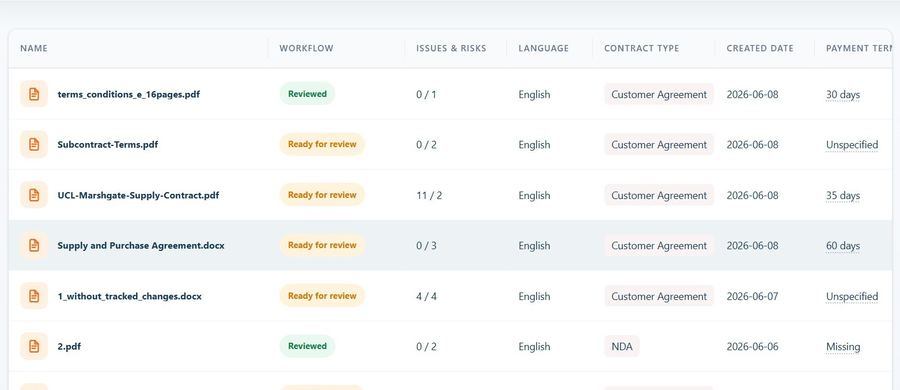
Task: Click 'English' language for Subcontract-Terms.pdf
Action: (534, 145)
